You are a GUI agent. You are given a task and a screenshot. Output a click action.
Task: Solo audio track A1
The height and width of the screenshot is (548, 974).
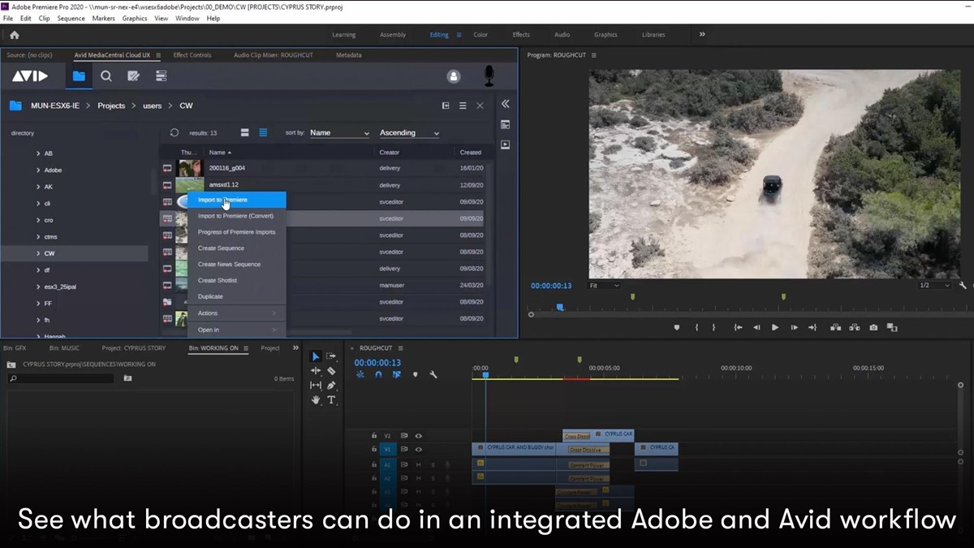coord(433,465)
